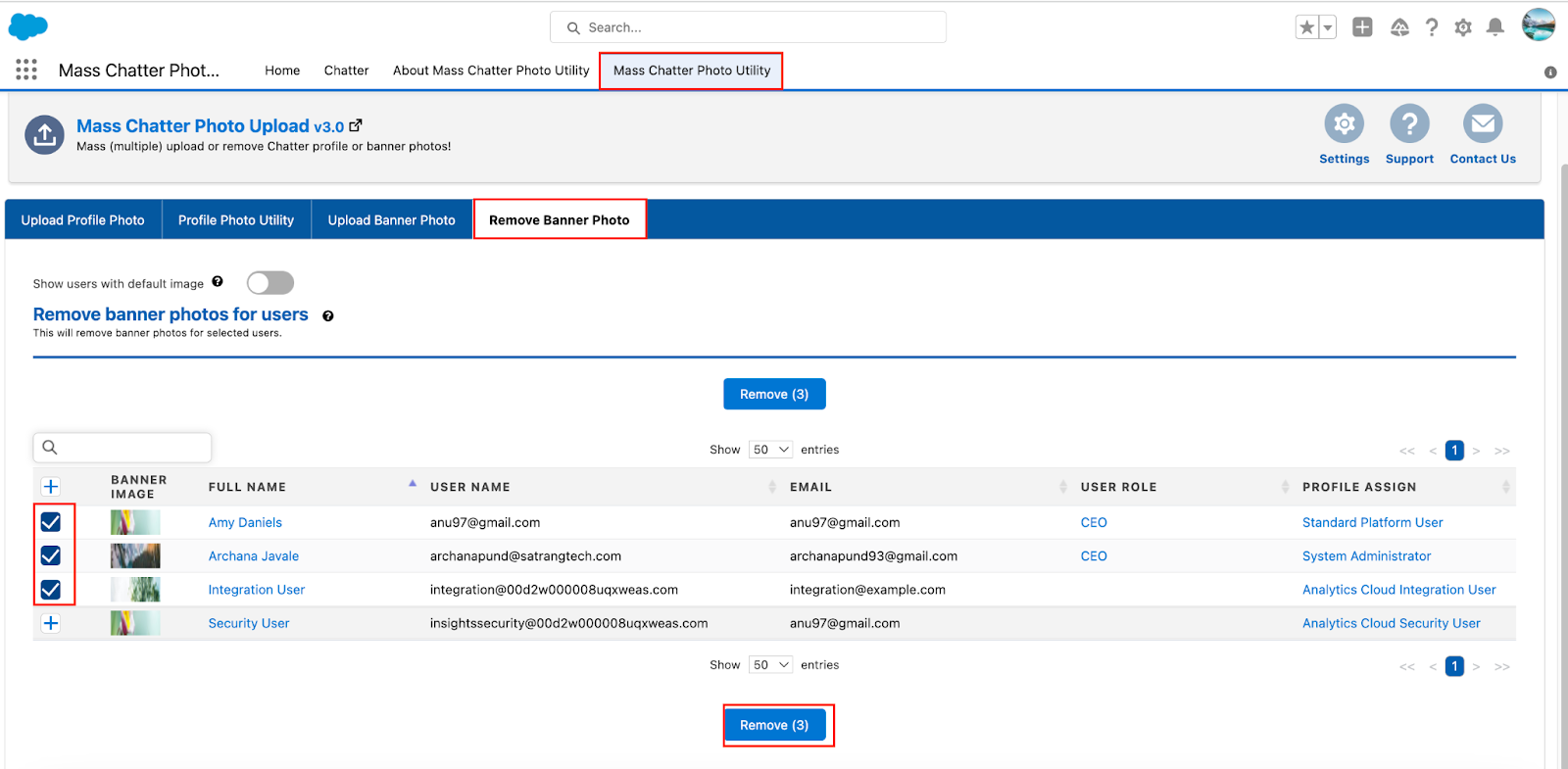1568x769 pixels.
Task: Open the Trailhead guidance icon
Action: click(x=1399, y=27)
